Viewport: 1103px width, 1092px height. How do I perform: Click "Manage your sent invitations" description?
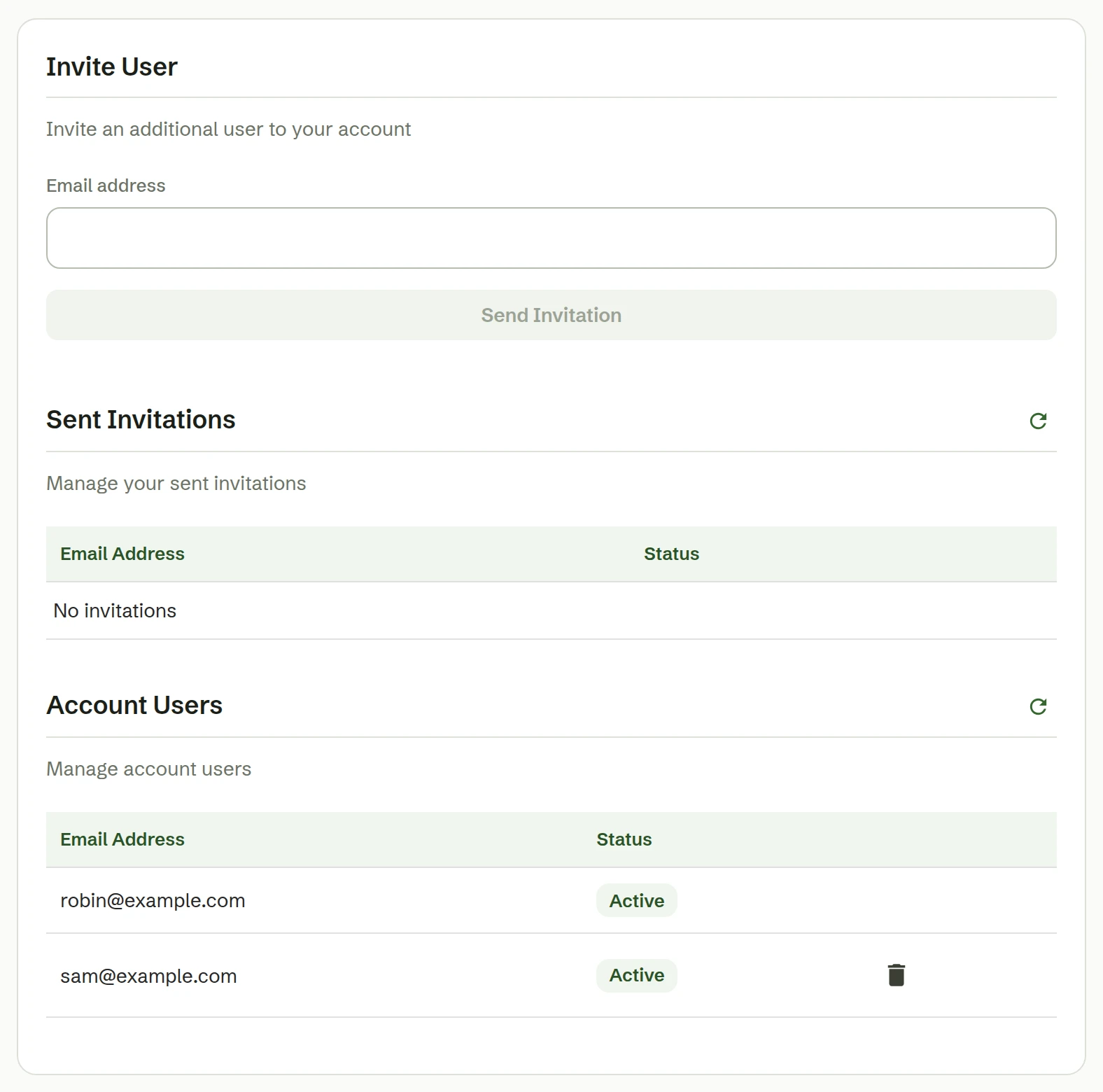(x=176, y=484)
